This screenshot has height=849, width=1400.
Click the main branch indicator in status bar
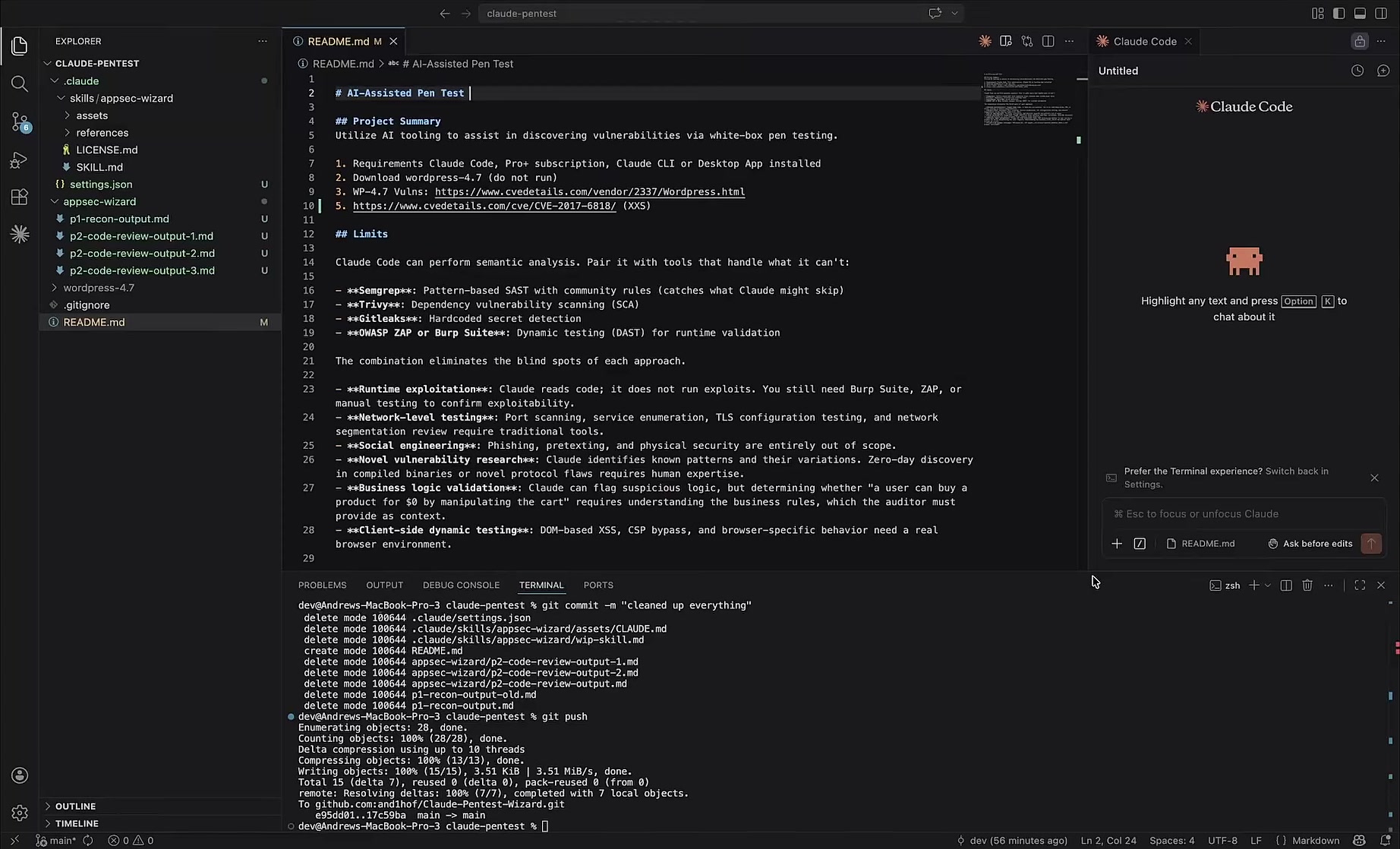[55, 841]
